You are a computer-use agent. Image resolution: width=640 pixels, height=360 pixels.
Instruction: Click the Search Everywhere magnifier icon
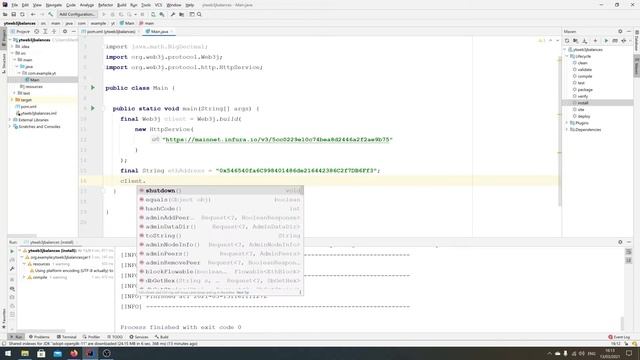pyautogui.click(x=199, y=14)
